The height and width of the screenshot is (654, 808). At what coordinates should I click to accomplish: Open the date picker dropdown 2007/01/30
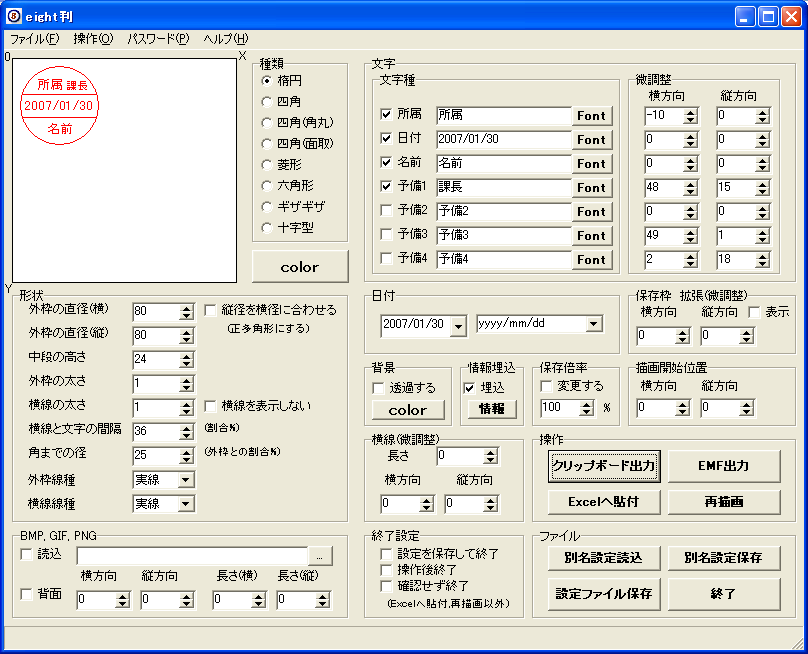(x=458, y=326)
